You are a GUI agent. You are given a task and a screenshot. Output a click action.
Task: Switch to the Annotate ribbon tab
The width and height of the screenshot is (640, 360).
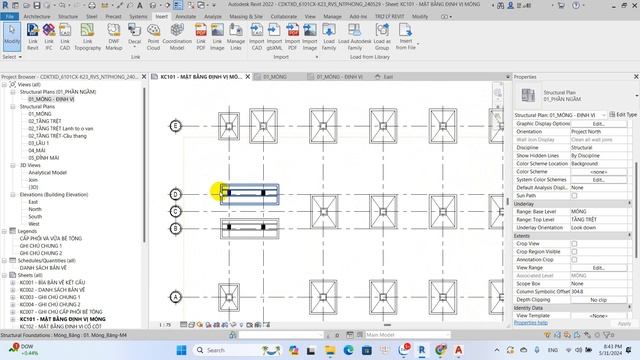pos(186,17)
